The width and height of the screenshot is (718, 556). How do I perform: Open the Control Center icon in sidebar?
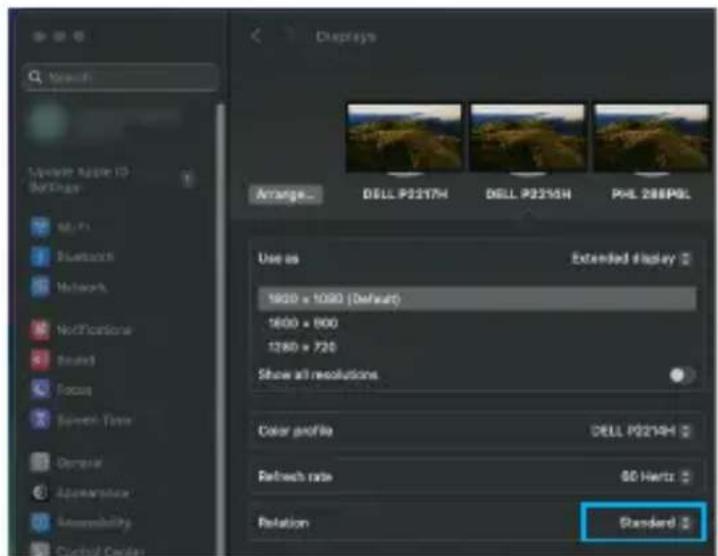40,550
